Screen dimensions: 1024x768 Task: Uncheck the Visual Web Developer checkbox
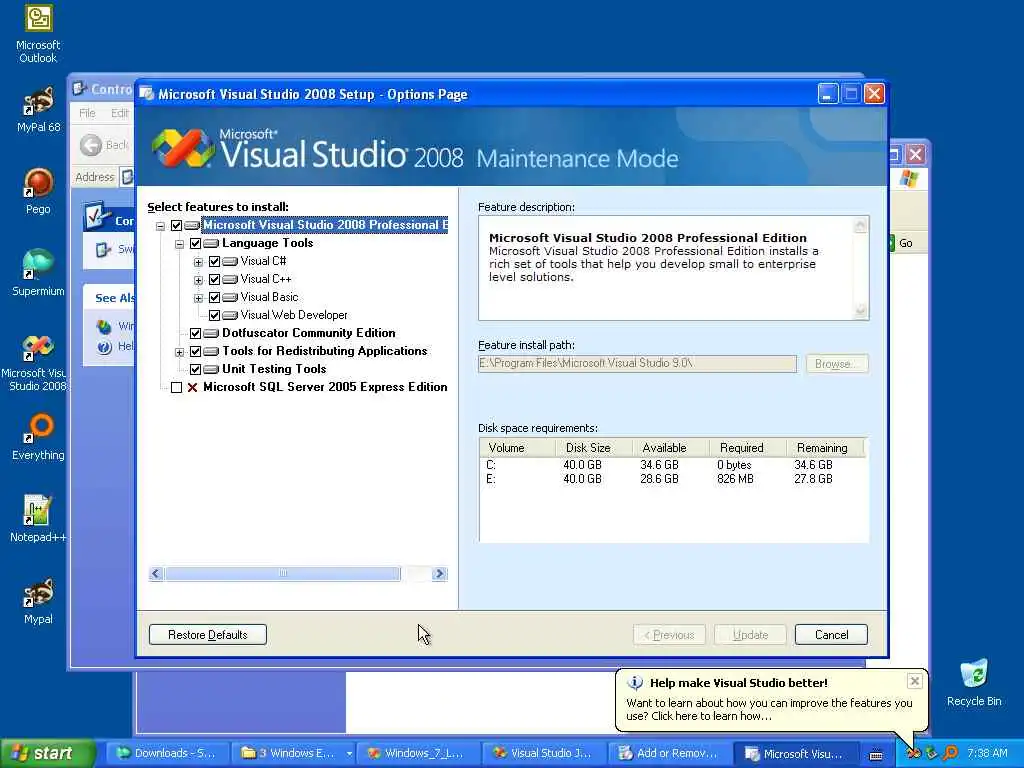[x=214, y=315]
